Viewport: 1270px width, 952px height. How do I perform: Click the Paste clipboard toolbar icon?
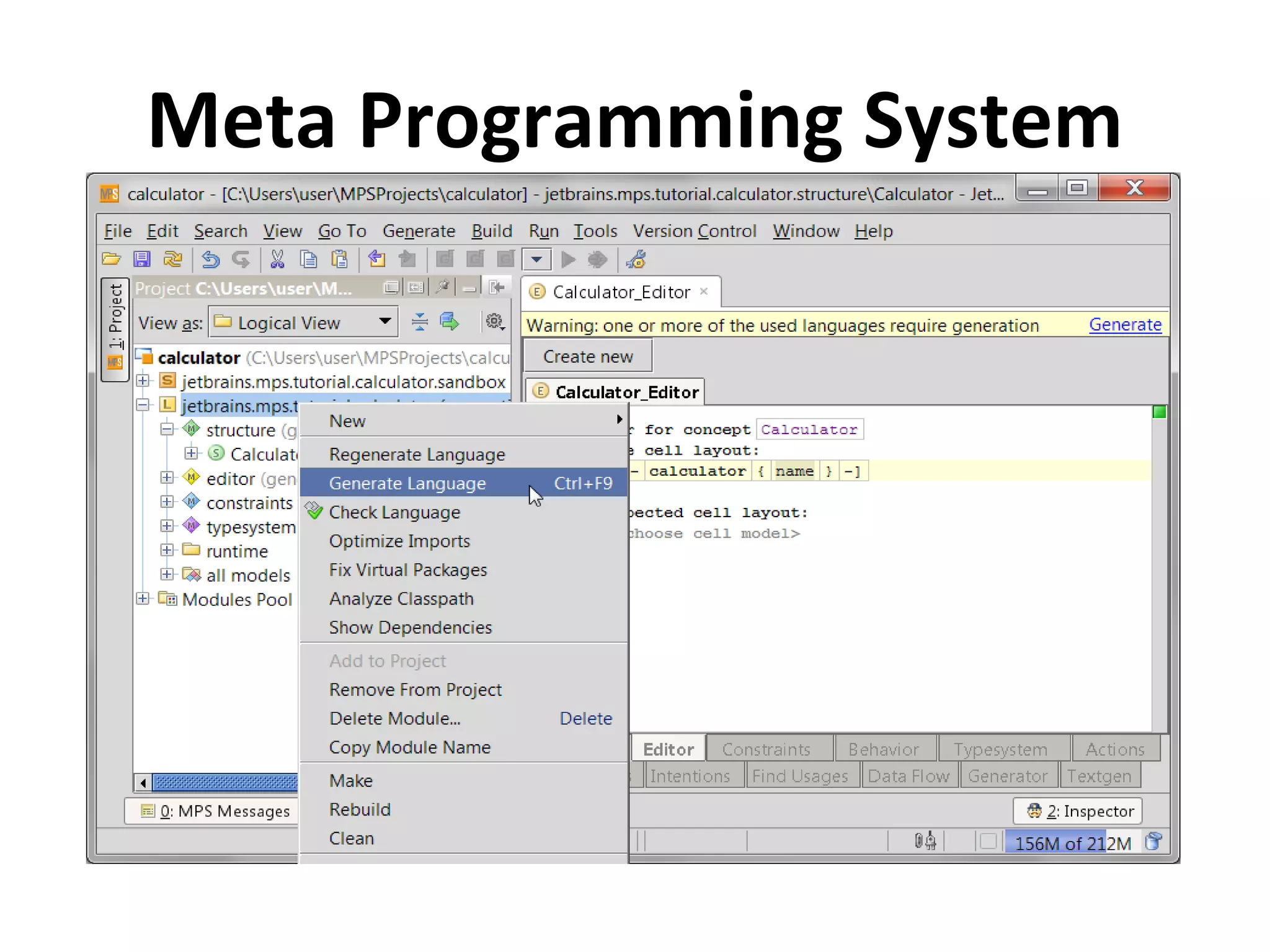click(339, 259)
